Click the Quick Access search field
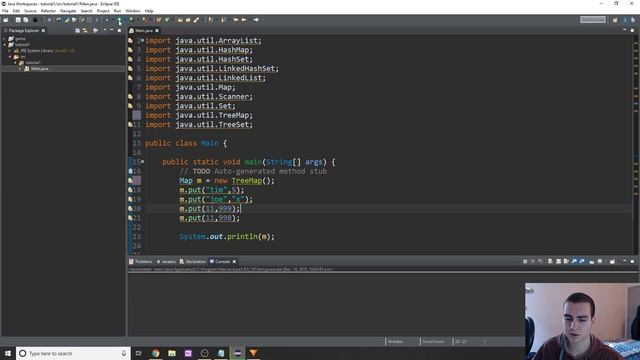640x360 pixels. [593, 20]
